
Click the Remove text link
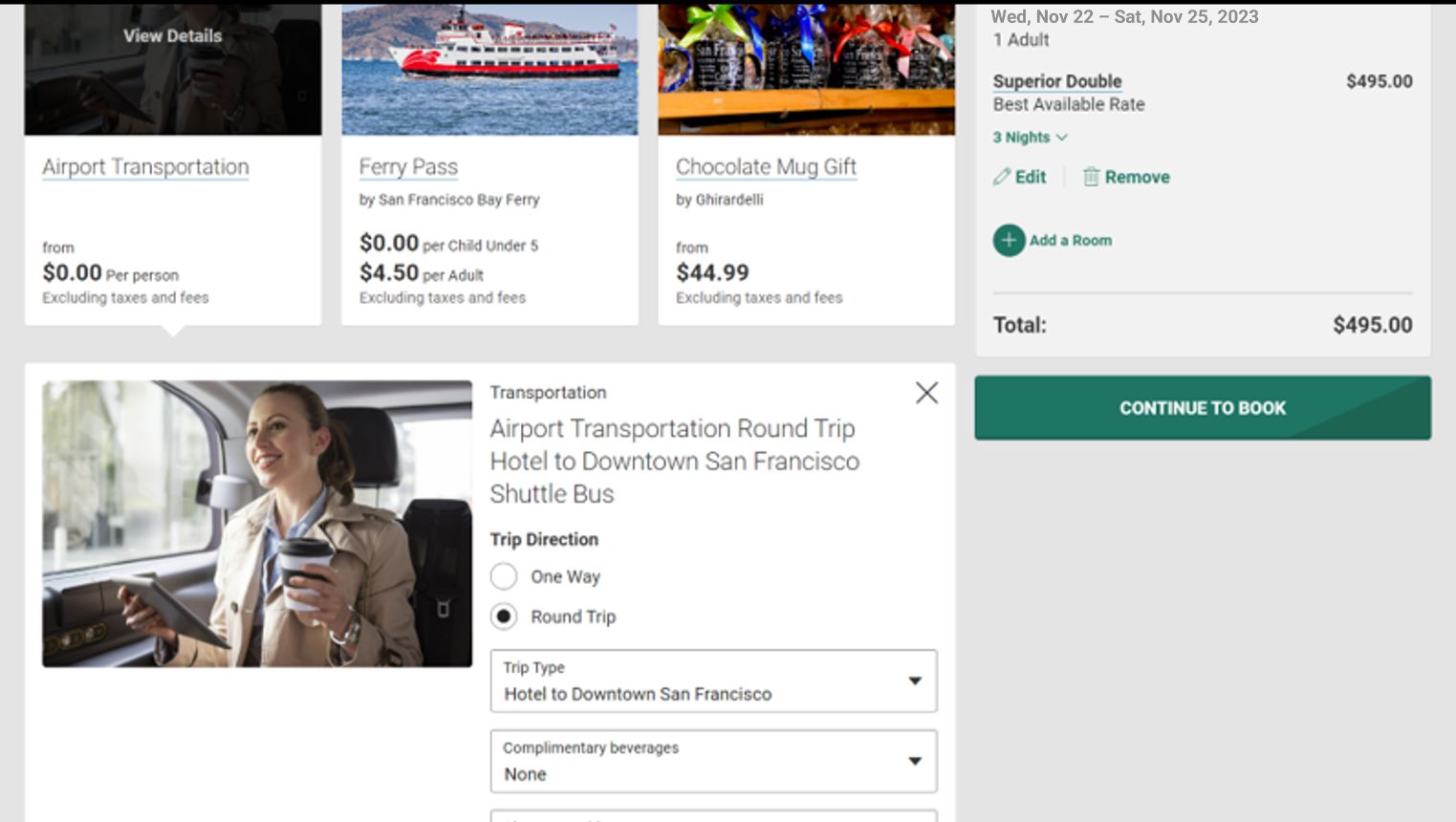(x=1137, y=177)
